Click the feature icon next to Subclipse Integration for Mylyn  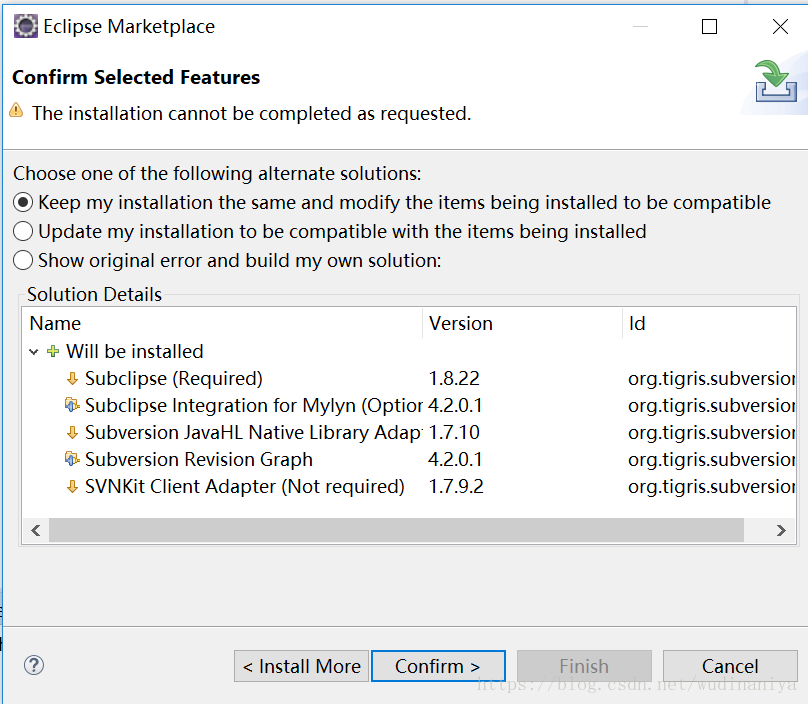[72, 405]
